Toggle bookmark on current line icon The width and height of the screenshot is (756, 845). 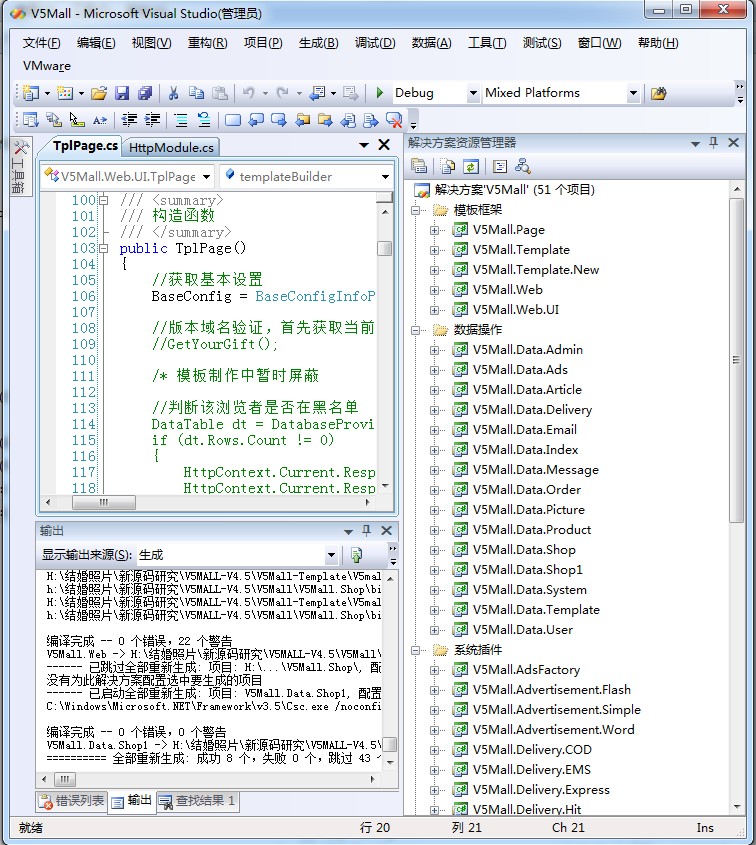click(233, 120)
